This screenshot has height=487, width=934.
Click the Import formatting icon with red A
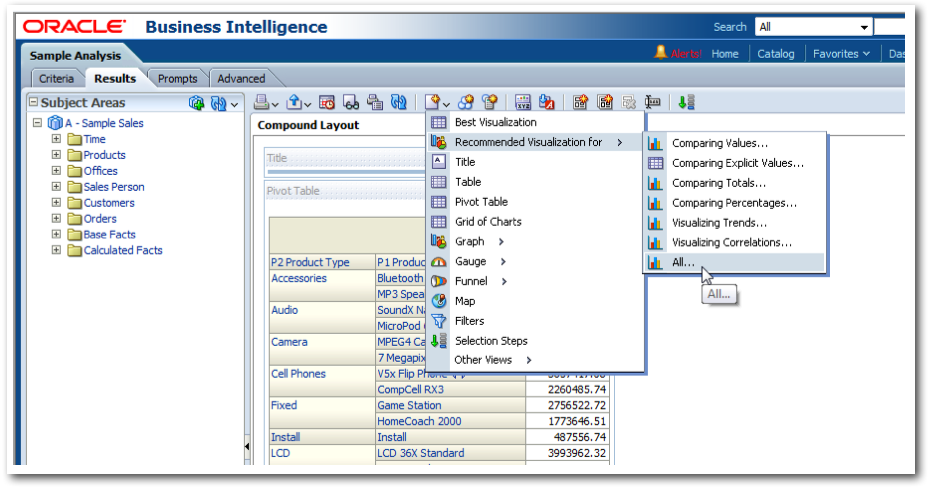[546, 102]
